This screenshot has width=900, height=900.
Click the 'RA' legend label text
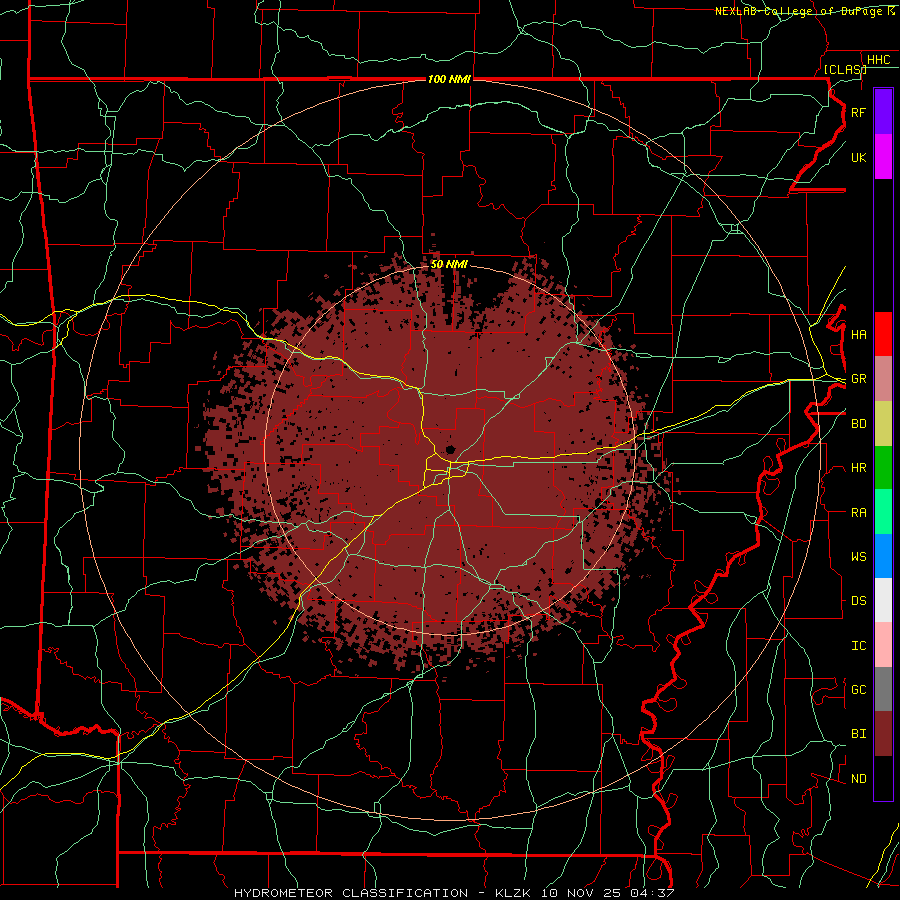tap(858, 513)
